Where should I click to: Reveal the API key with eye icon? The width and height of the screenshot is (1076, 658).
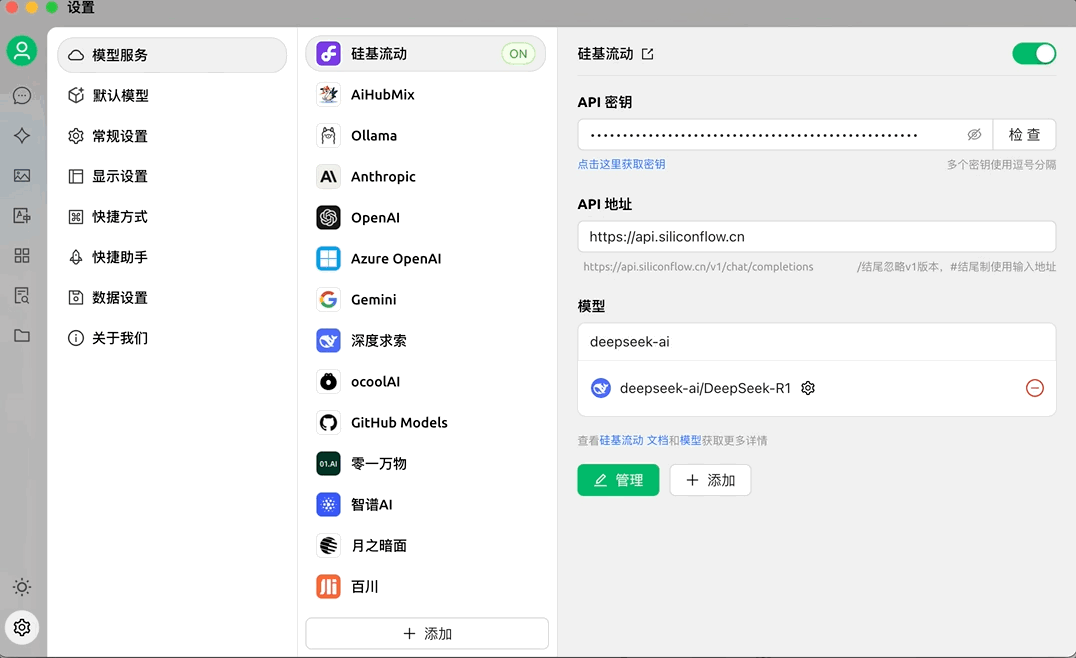pyautogui.click(x=974, y=135)
